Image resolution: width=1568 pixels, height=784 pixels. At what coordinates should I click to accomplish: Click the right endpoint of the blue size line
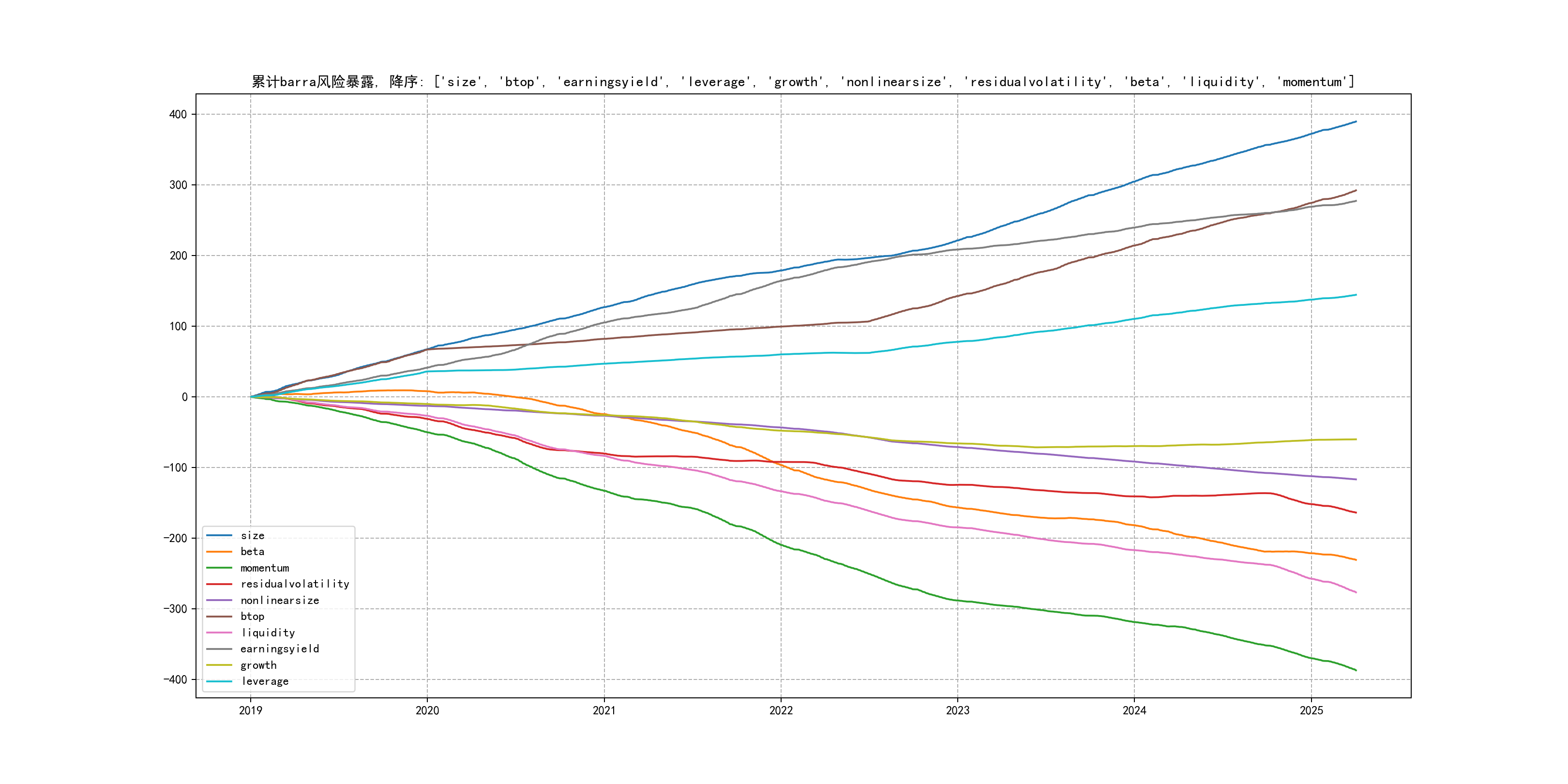[x=1356, y=122]
